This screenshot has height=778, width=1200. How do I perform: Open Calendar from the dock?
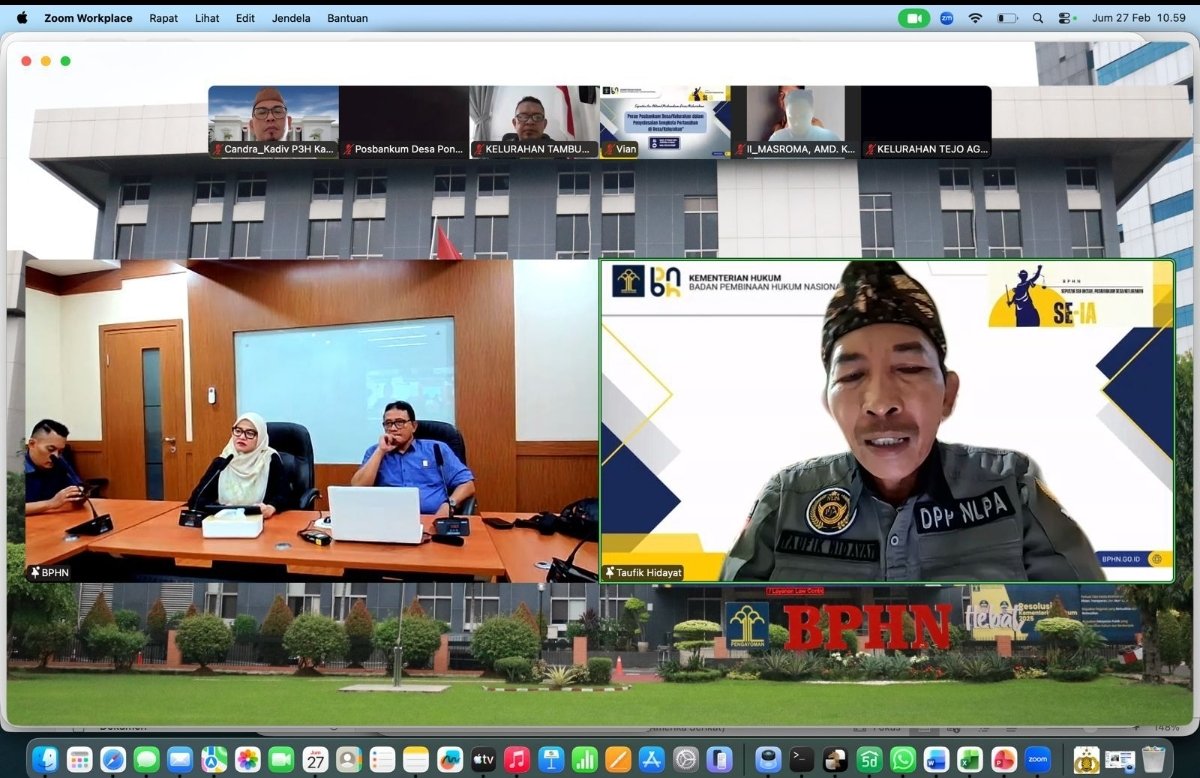click(x=316, y=759)
